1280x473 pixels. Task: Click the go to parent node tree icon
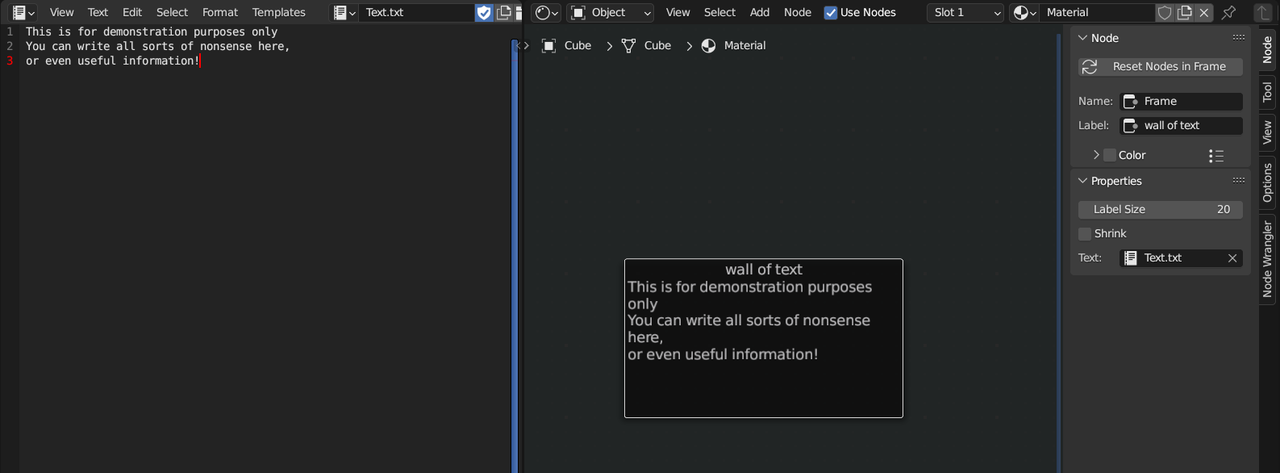[x=1261, y=12]
